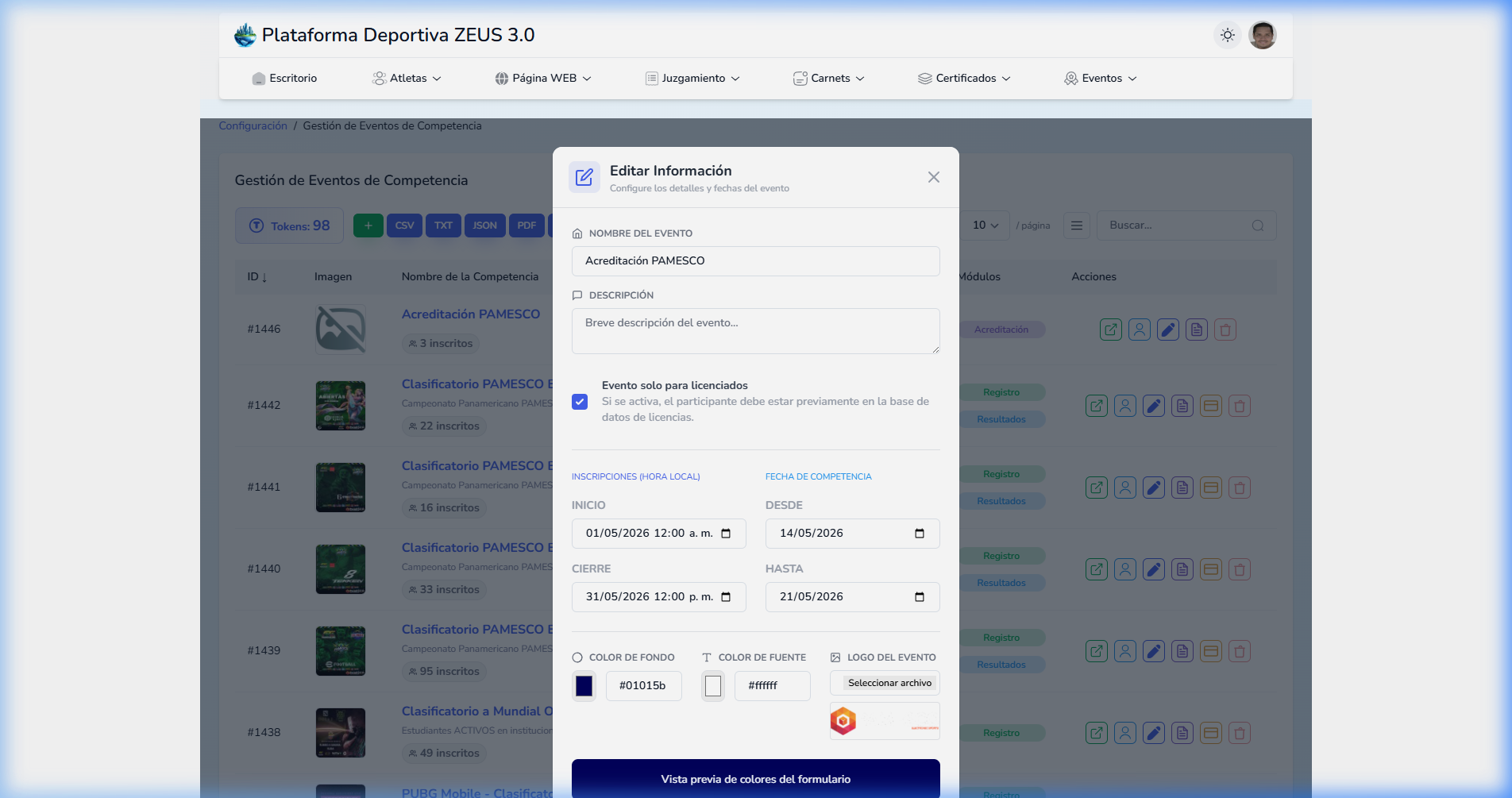
Task: Click Resultados badge for event #1442
Action: (x=1001, y=419)
